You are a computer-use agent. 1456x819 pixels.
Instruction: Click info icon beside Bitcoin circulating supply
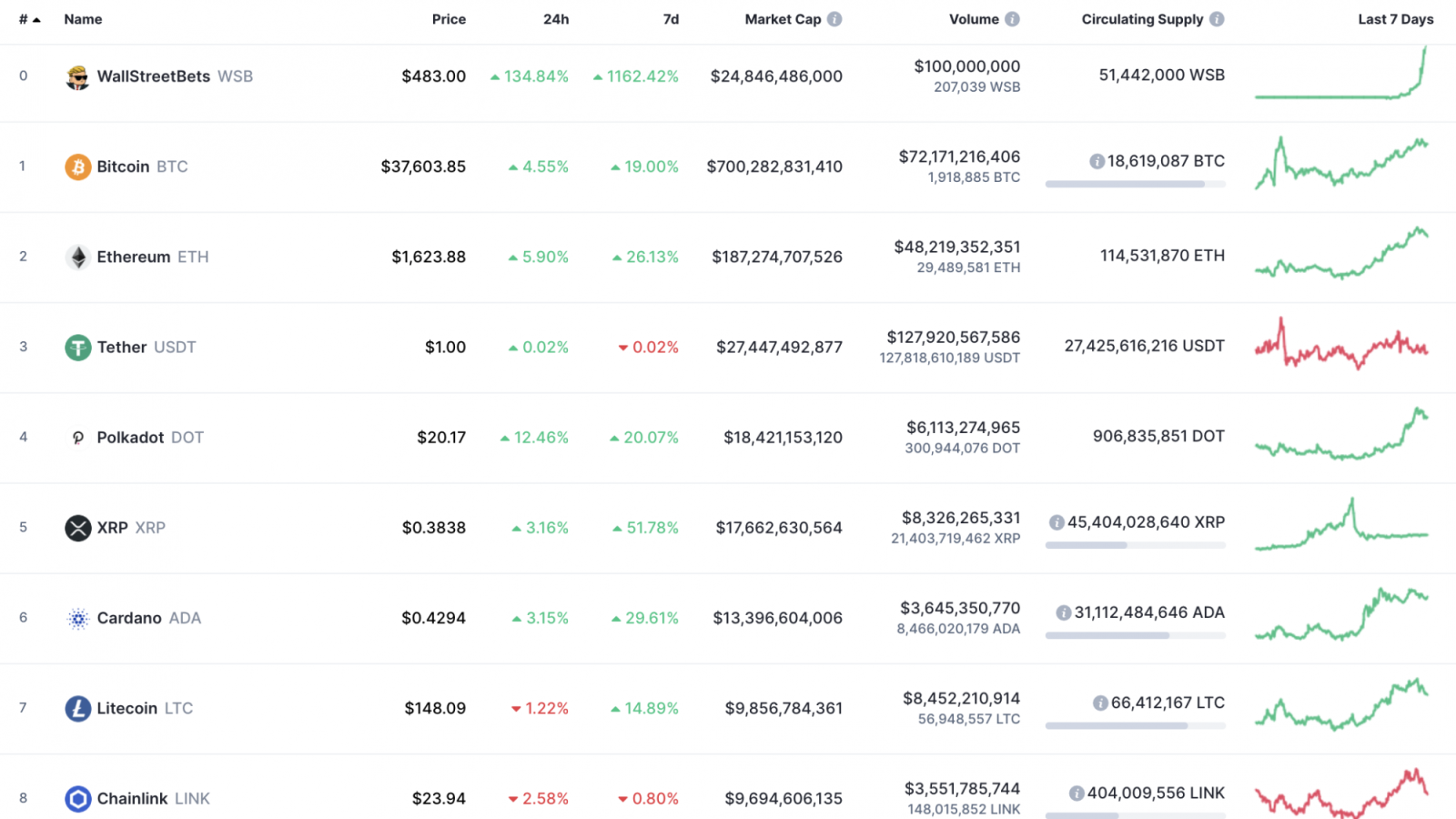tap(1097, 161)
